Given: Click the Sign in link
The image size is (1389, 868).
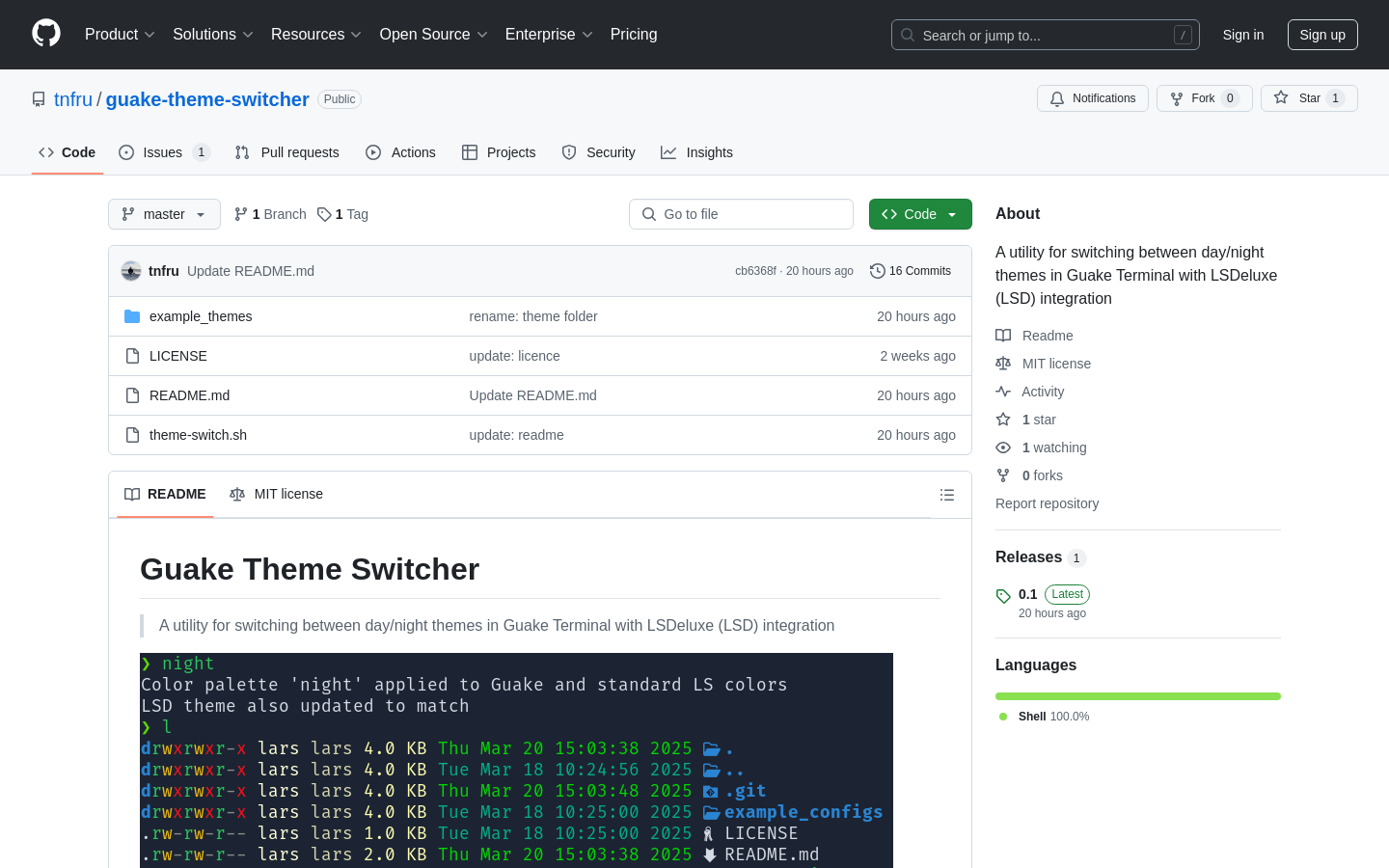Looking at the screenshot, I should tap(1243, 35).
